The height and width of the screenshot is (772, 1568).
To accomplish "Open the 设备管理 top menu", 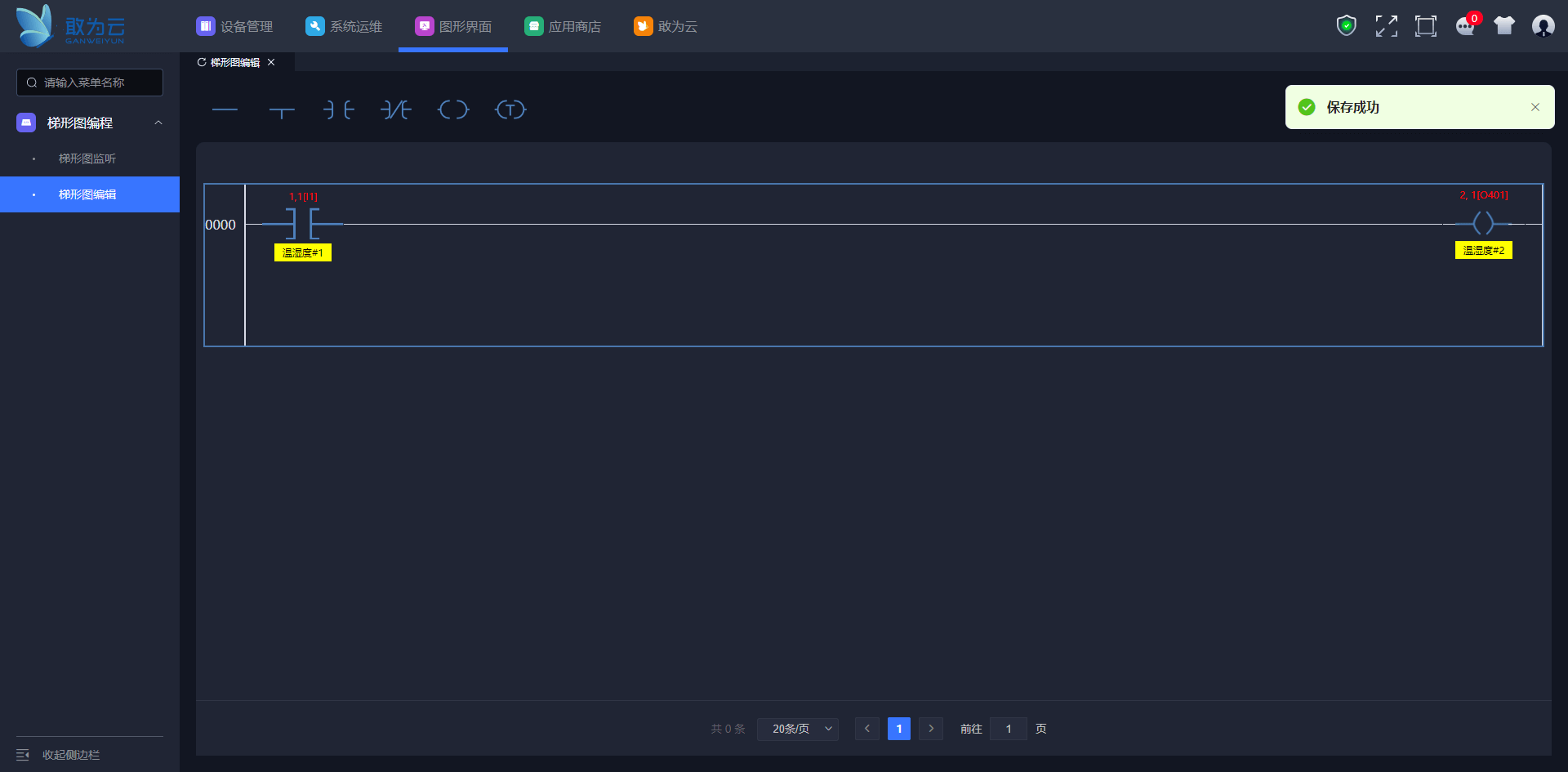I will click(234, 26).
